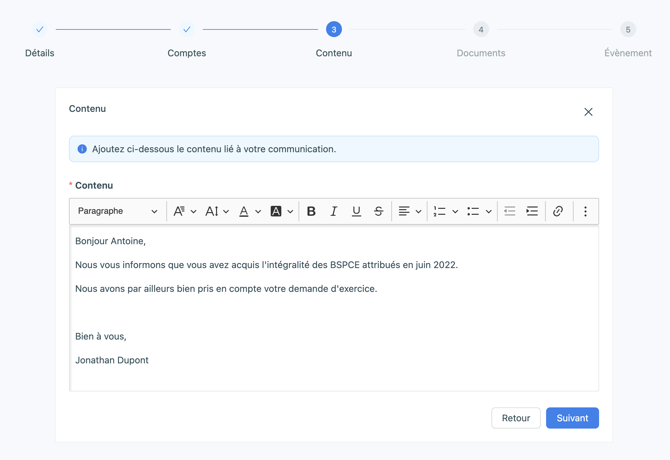Open the font size dropdown
The image size is (670, 460).
coord(217,211)
